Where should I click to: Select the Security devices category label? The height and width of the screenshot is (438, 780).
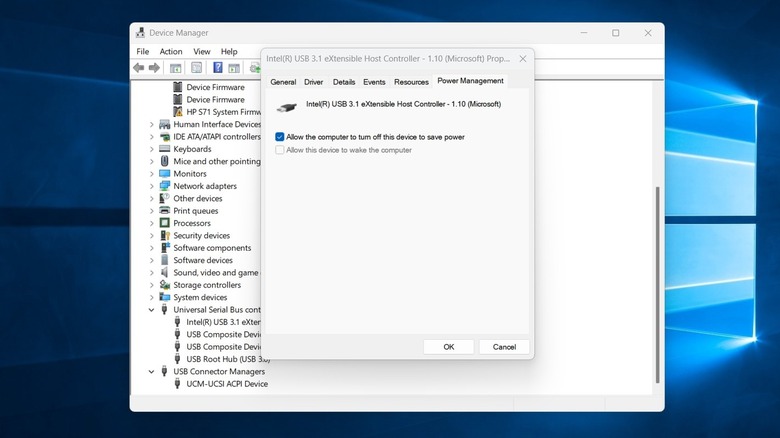pos(201,235)
